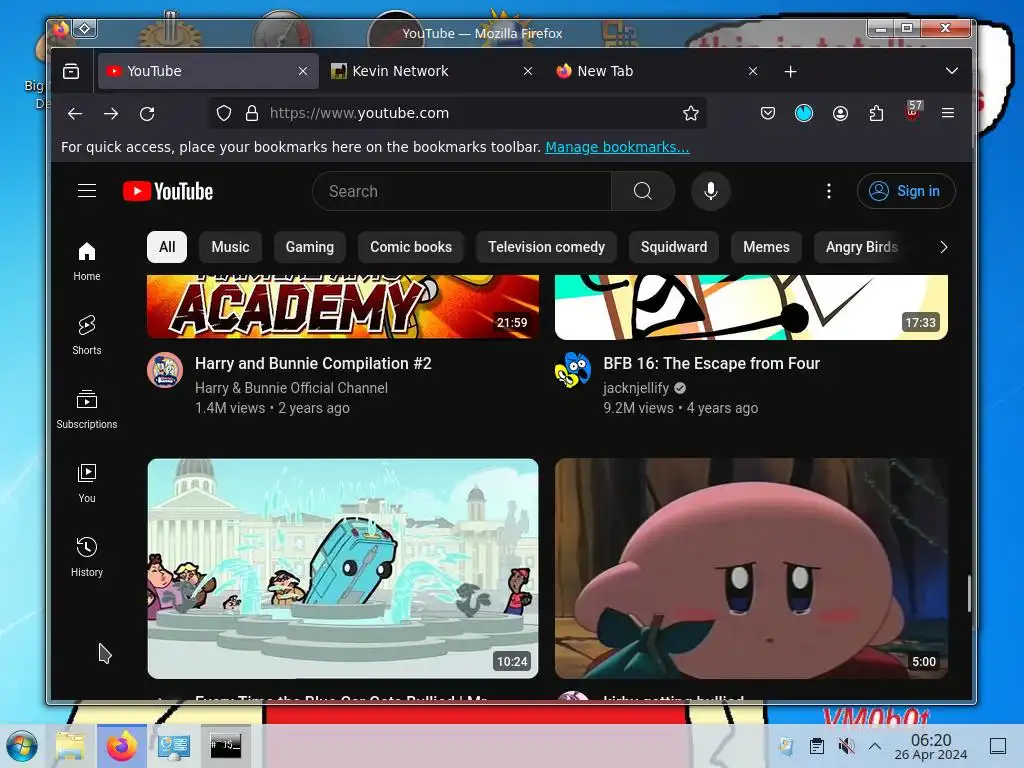The width and height of the screenshot is (1024, 768).
Task: Open the Windows-style Start button
Action: 23,746
